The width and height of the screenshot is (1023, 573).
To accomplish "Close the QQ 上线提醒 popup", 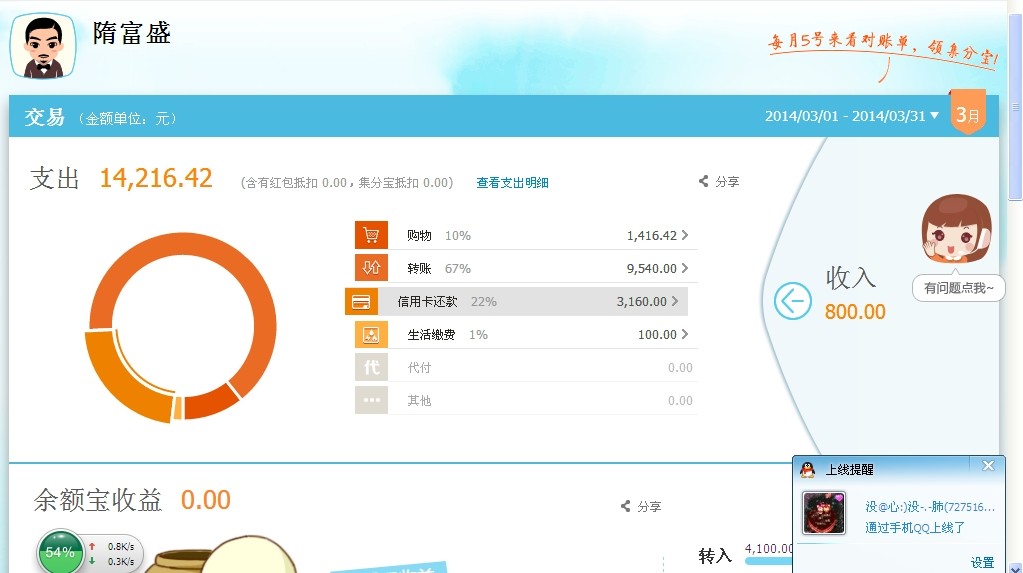I will click(988, 465).
